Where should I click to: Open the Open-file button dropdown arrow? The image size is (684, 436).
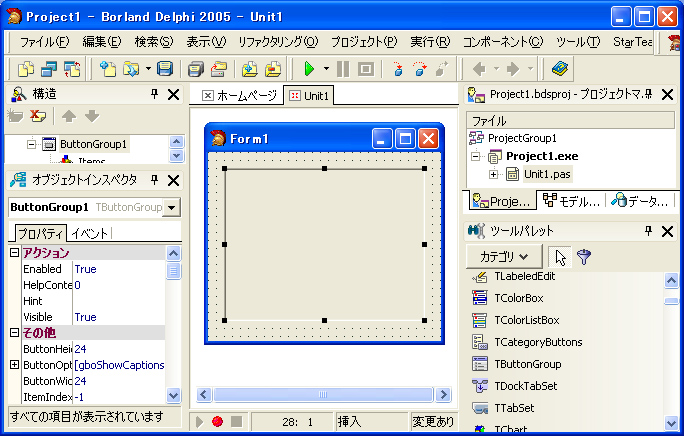pyautogui.click(x=148, y=69)
